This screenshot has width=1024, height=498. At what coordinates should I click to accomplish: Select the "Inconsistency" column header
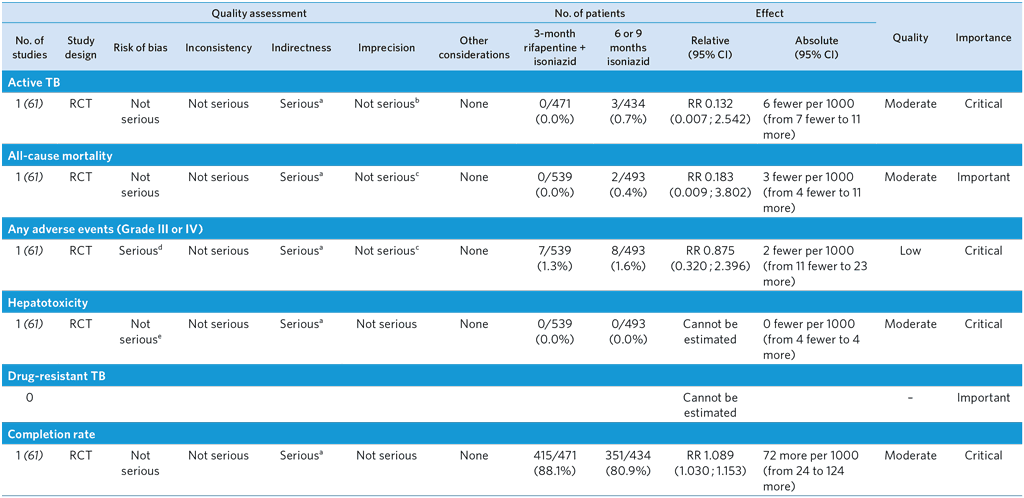click(218, 47)
